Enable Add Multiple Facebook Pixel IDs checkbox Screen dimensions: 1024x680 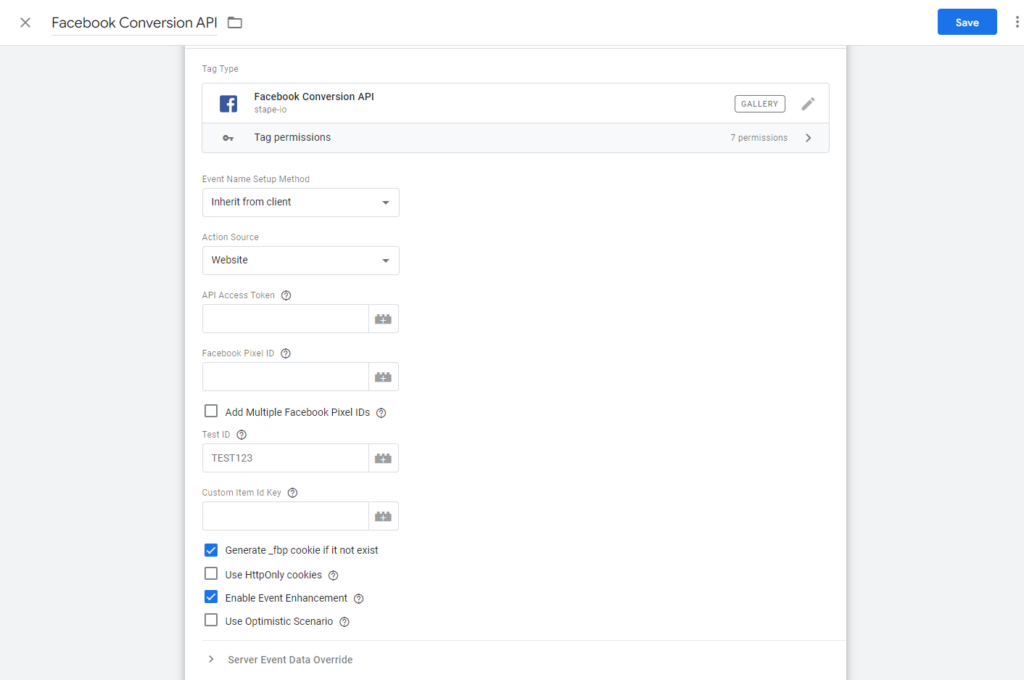211,411
